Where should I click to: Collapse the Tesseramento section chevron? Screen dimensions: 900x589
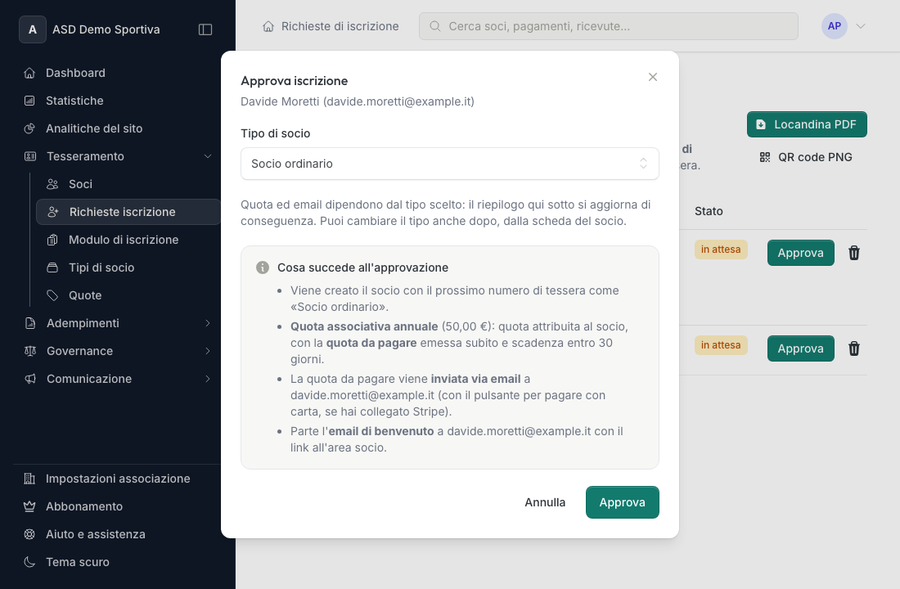(208, 156)
